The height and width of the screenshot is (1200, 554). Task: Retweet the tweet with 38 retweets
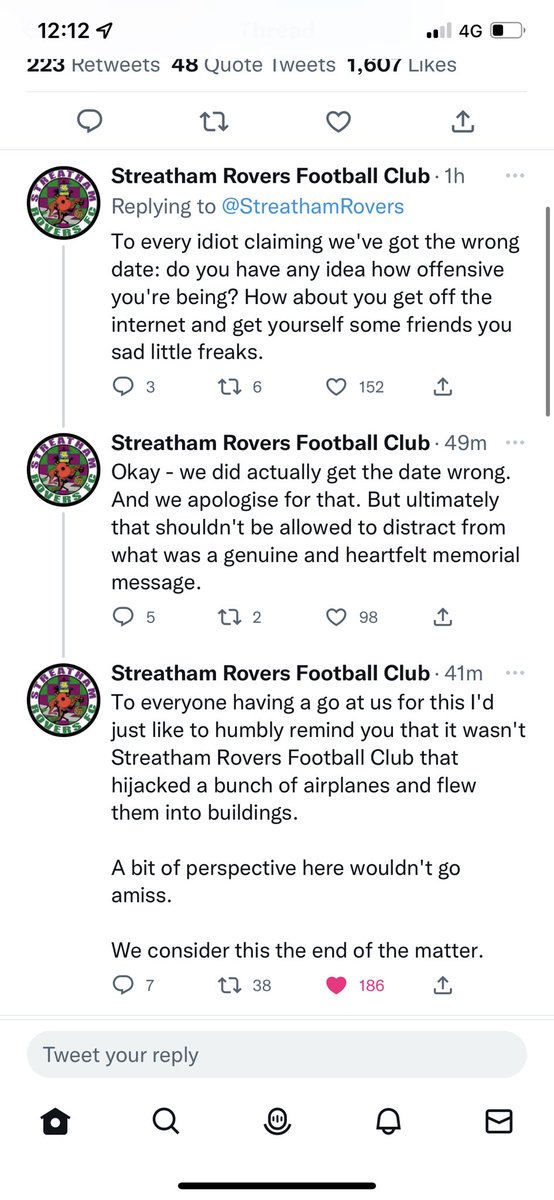click(x=230, y=985)
